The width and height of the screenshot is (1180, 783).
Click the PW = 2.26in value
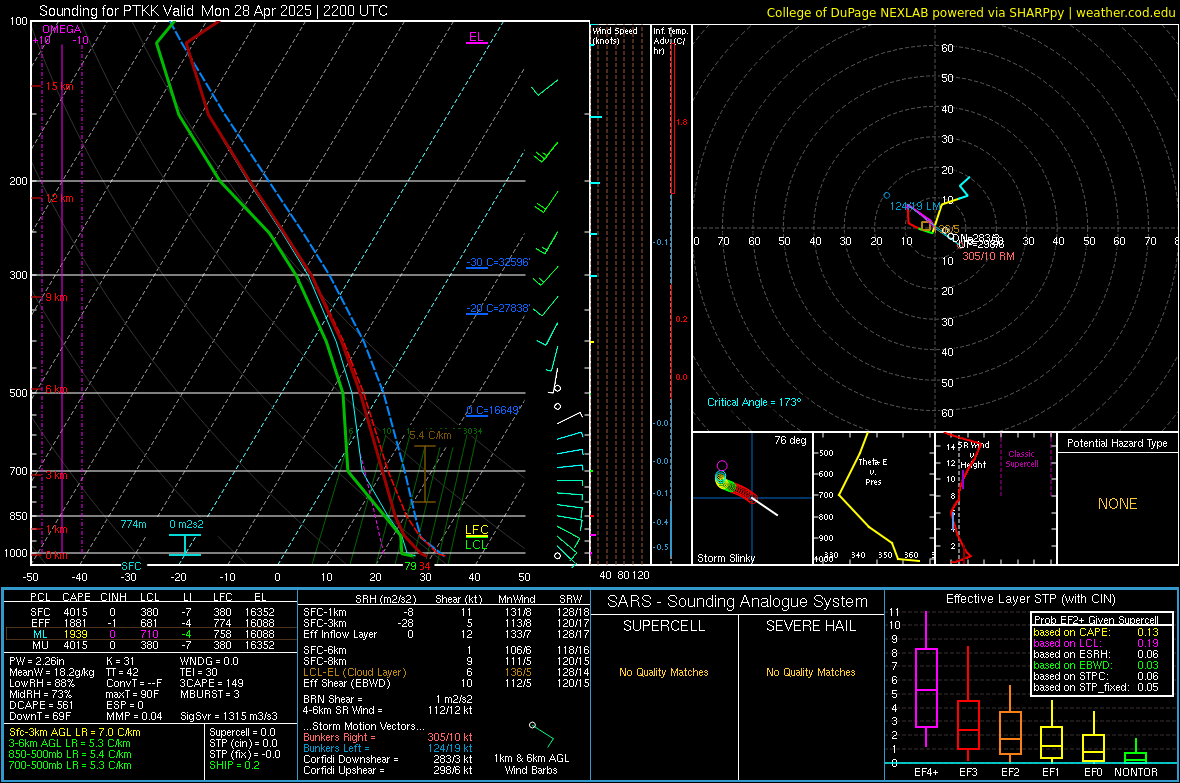(36, 661)
